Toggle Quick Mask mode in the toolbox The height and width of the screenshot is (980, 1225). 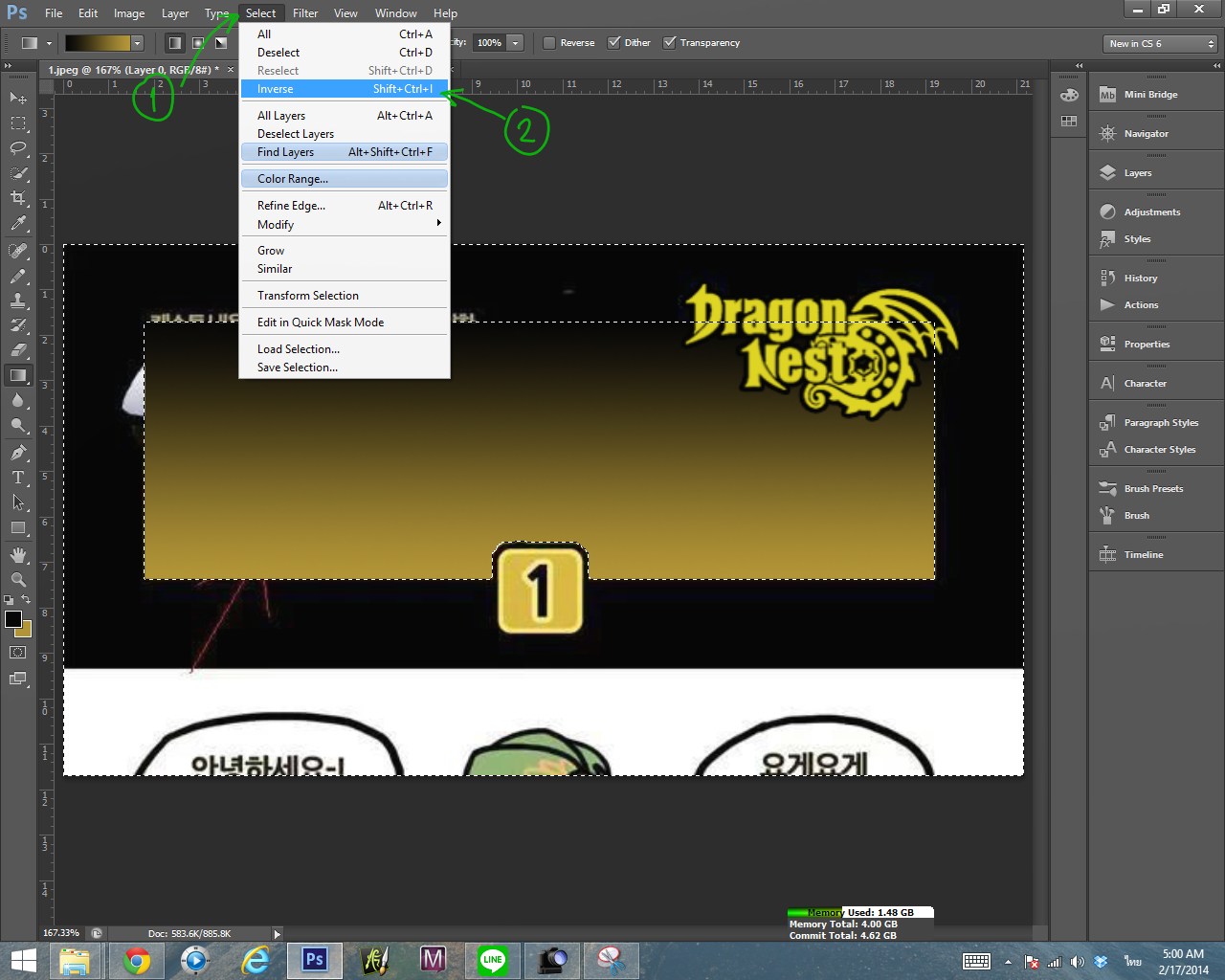(x=18, y=653)
